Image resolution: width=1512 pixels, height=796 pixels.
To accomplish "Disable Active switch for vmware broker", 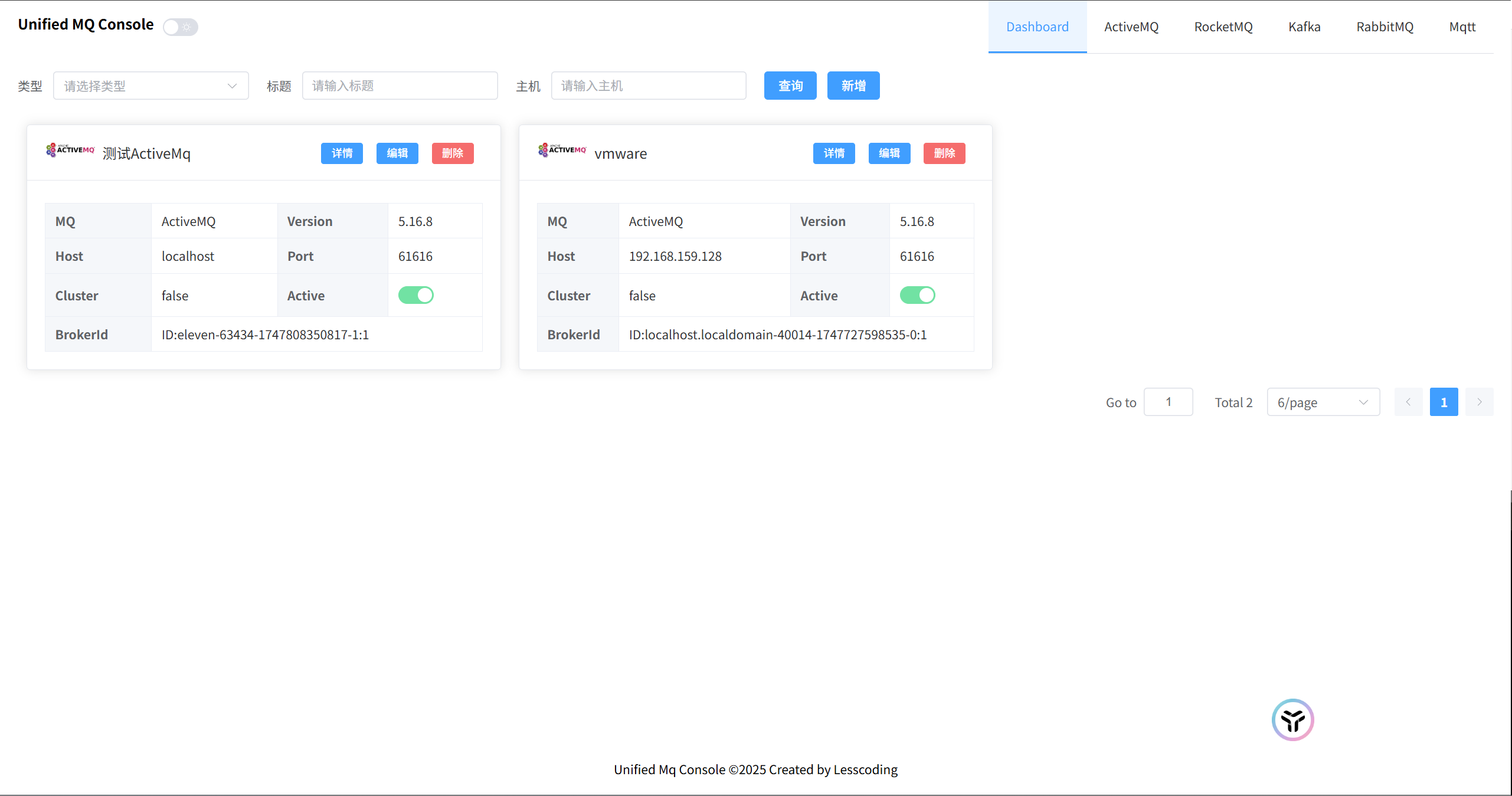I will point(917,295).
